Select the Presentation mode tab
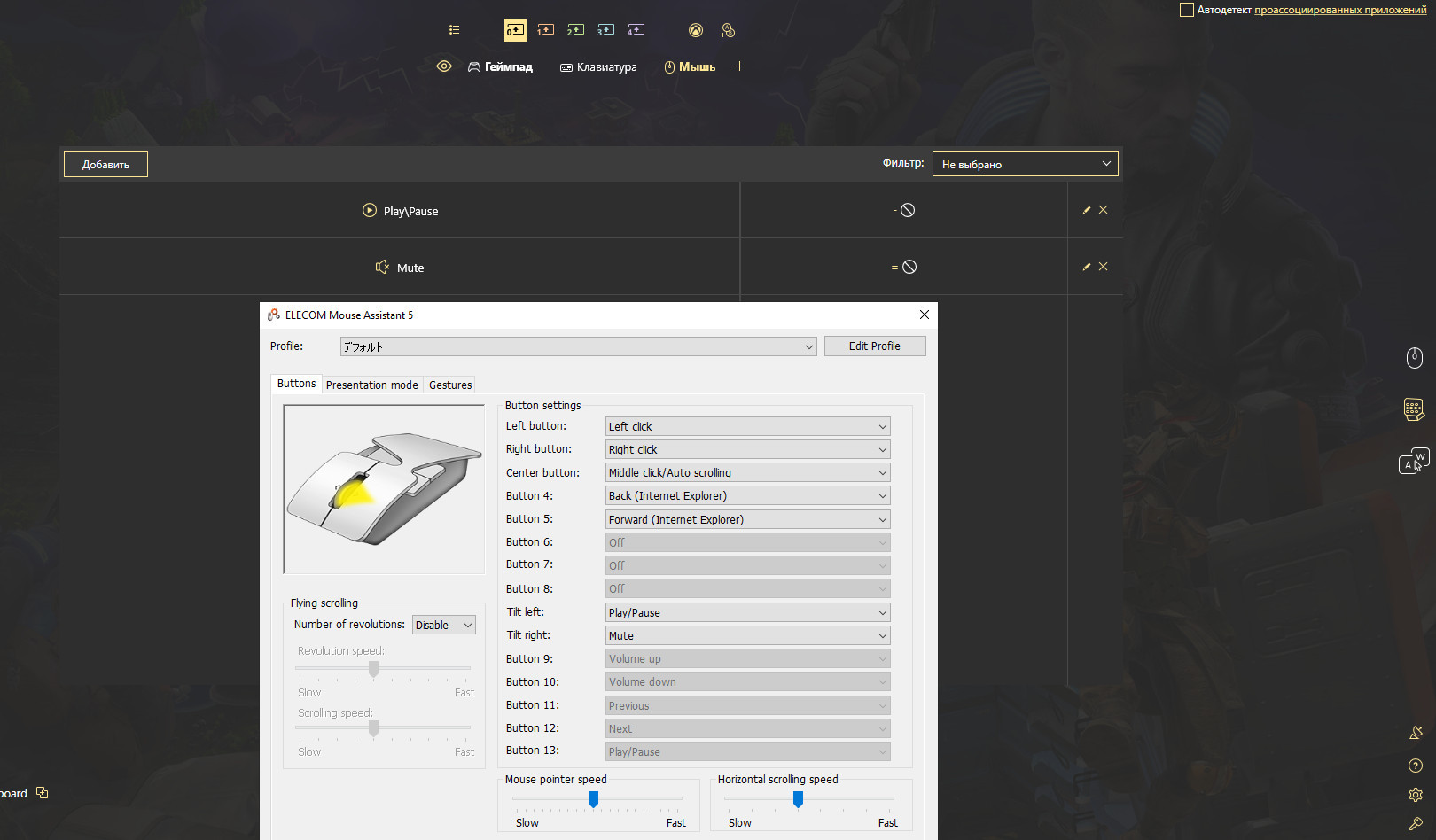1436x840 pixels. point(372,385)
